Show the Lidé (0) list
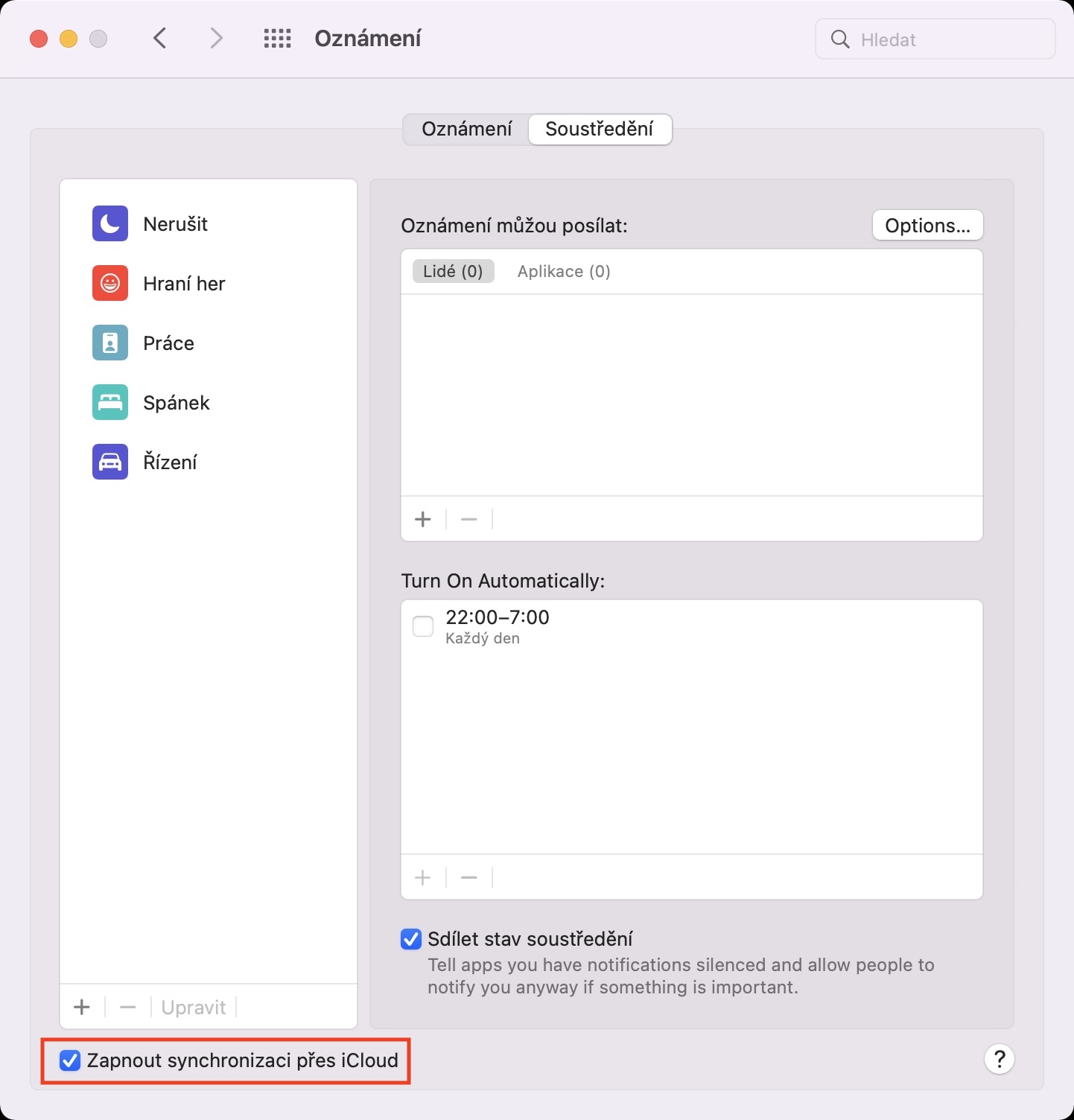The image size is (1074, 1120). [x=453, y=272]
